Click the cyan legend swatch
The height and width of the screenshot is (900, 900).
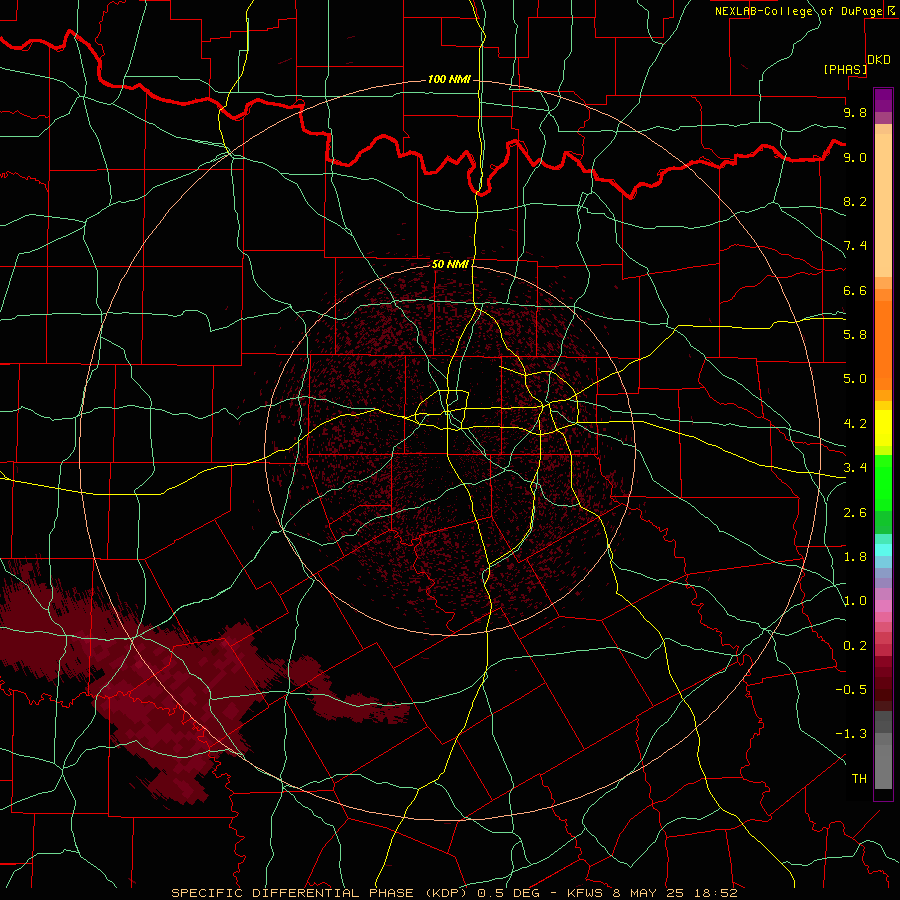point(883,550)
